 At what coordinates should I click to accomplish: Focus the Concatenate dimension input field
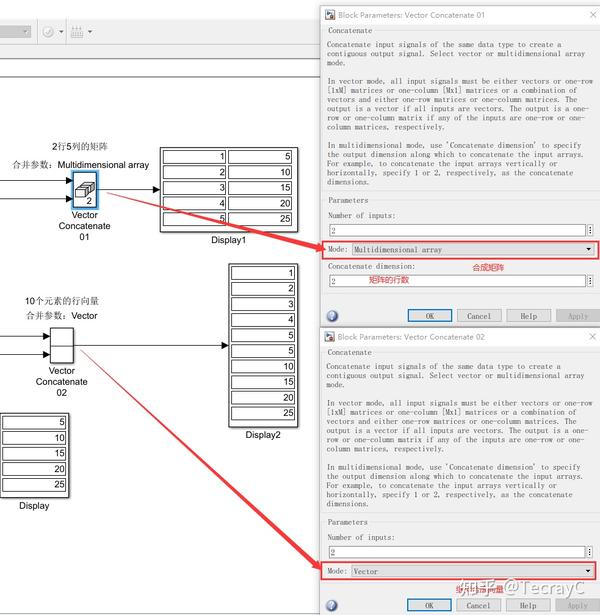(457, 280)
